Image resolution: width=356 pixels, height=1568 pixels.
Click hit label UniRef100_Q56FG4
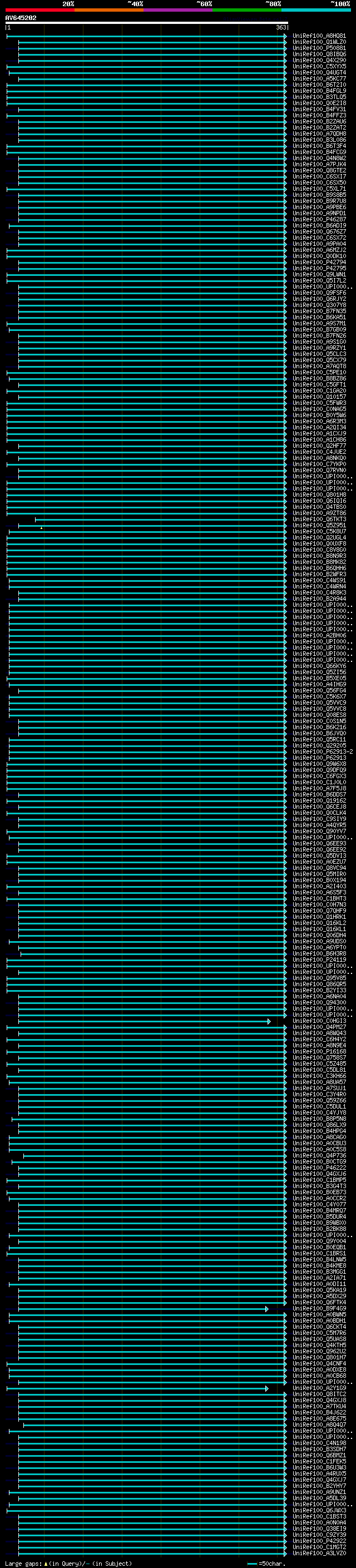[319, 690]
